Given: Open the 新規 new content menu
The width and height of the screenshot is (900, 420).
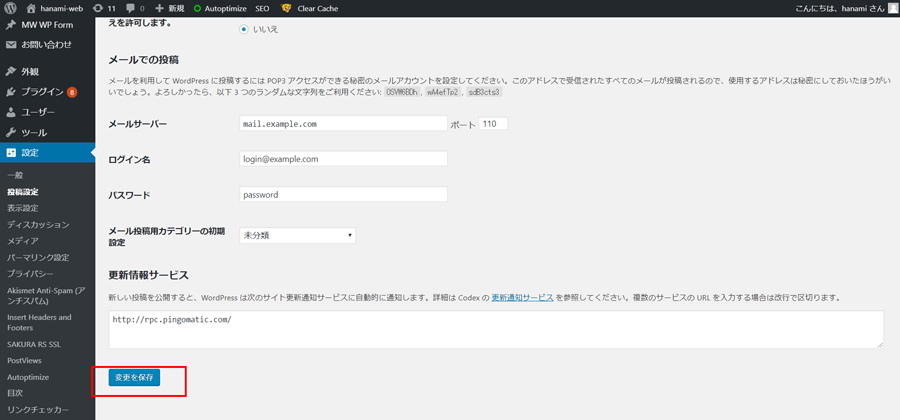Looking at the screenshot, I should click(170, 9).
